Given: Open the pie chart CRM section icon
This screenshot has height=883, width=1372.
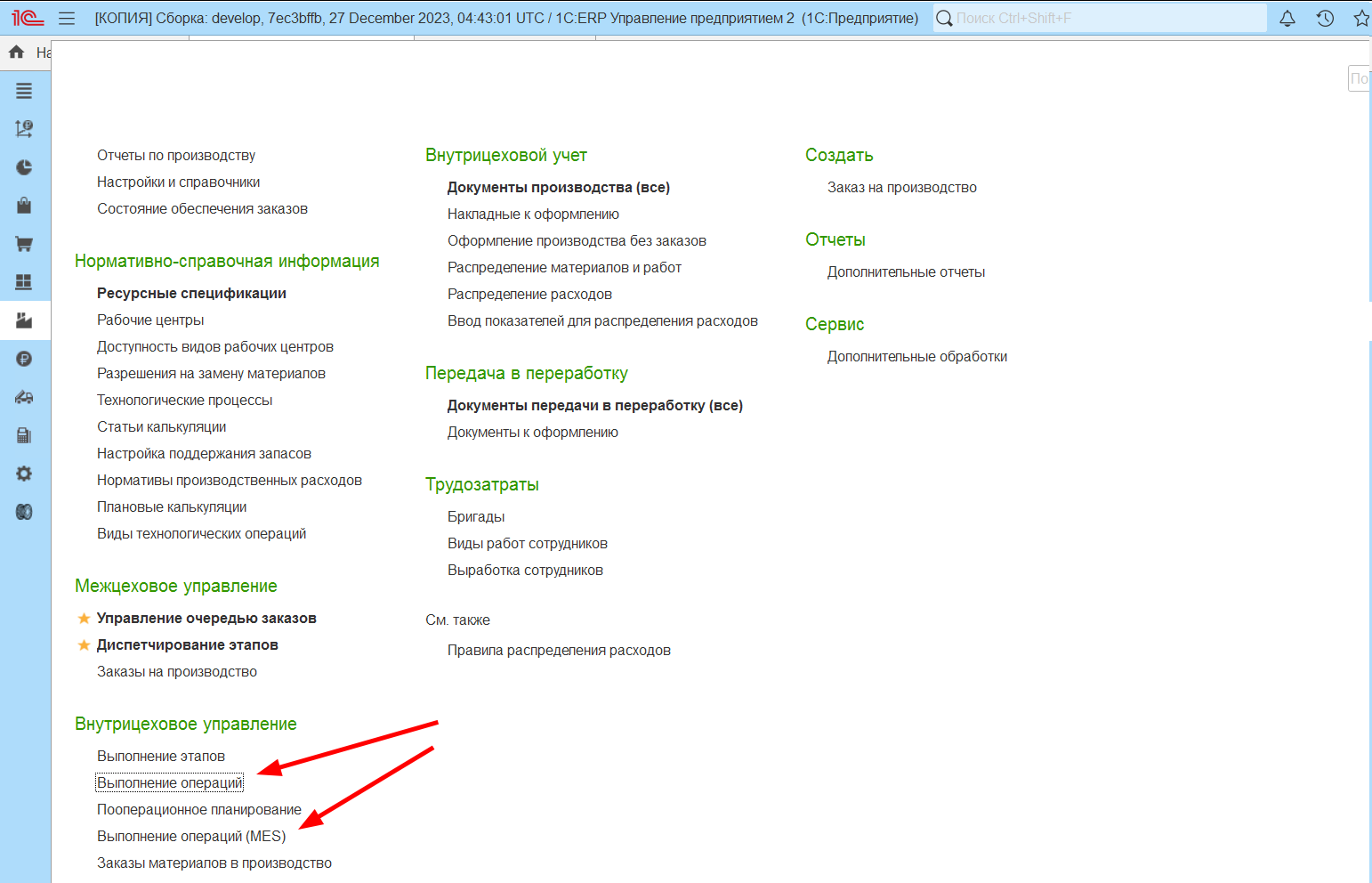Looking at the screenshot, I should point(24,167).
